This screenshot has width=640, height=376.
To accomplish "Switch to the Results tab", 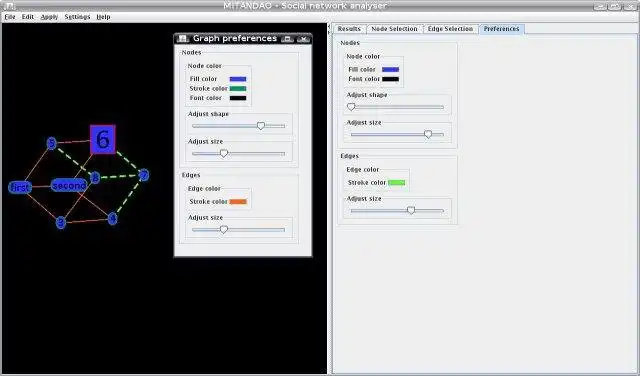I will pyautogui.click(x=349, y=29).
